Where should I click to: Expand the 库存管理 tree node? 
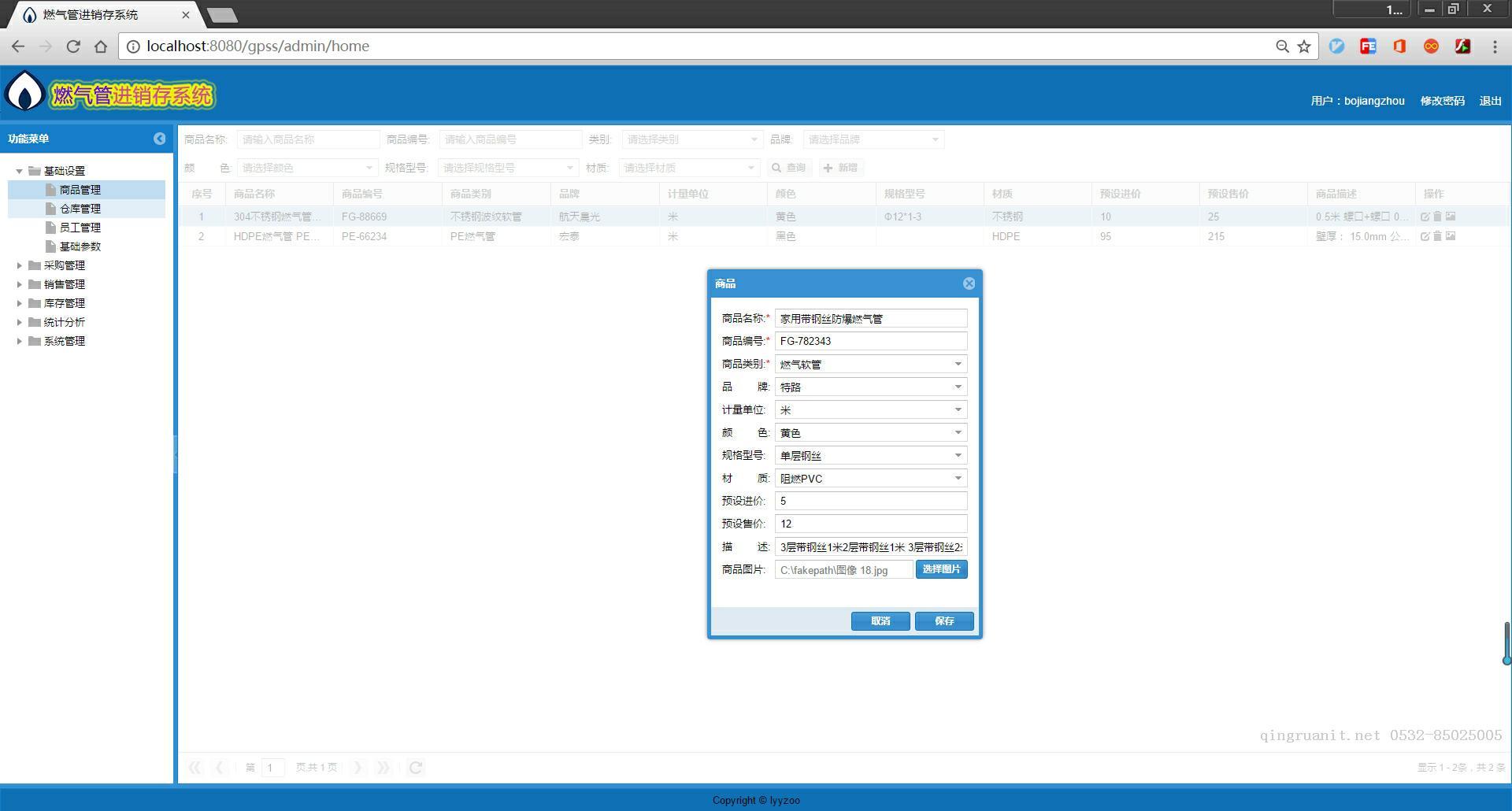pyautogui.click(x=20, y=303)
